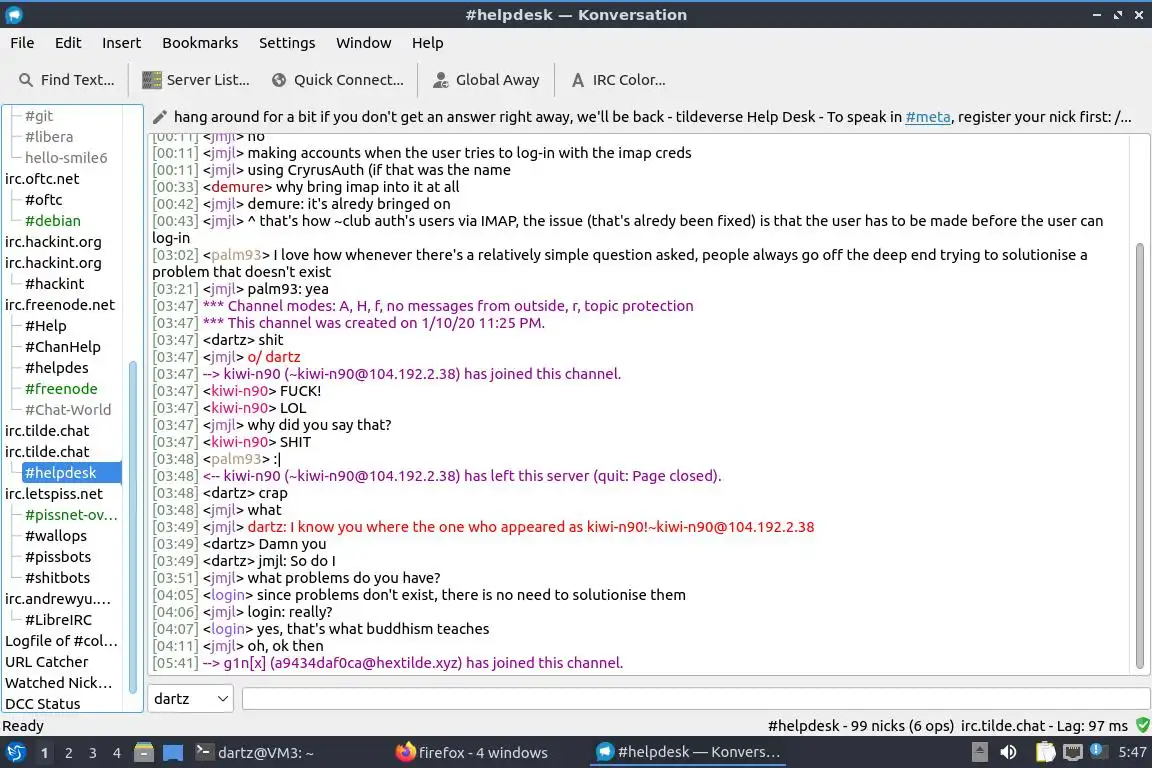
Task: Click the Find Text magnifier icon
Action: (x=26, y=80)
